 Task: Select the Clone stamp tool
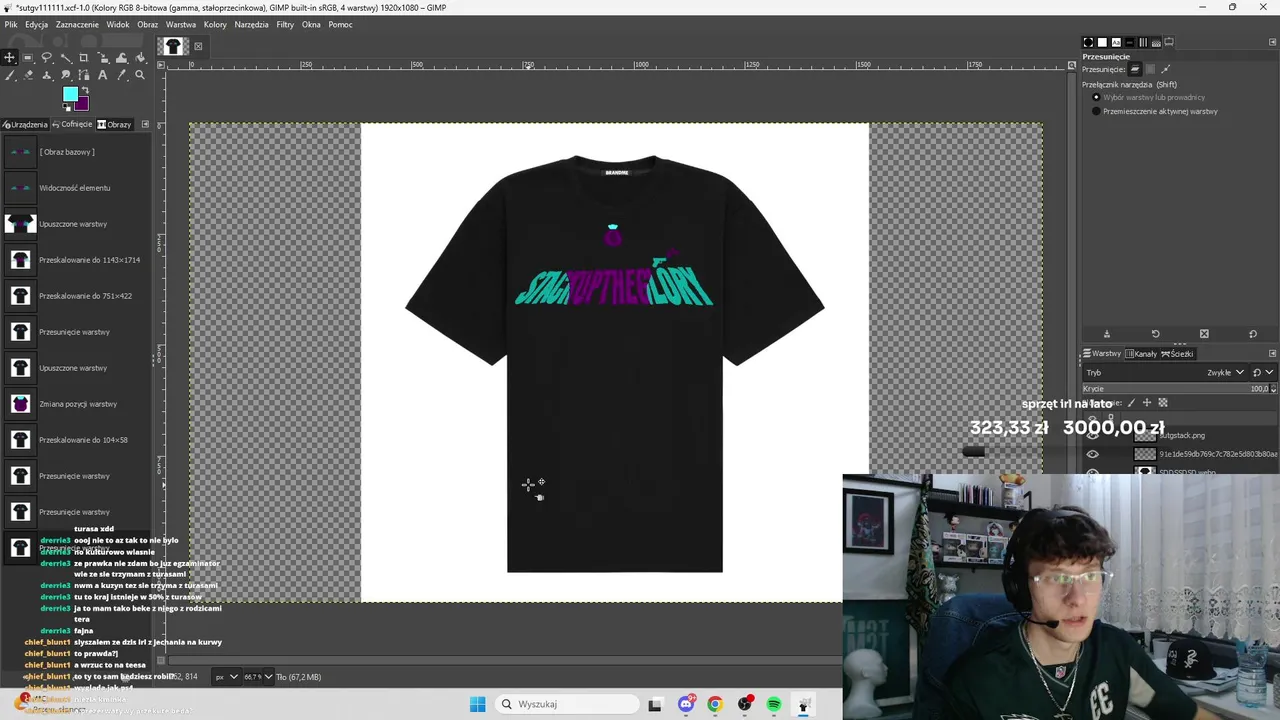point(47,75)
